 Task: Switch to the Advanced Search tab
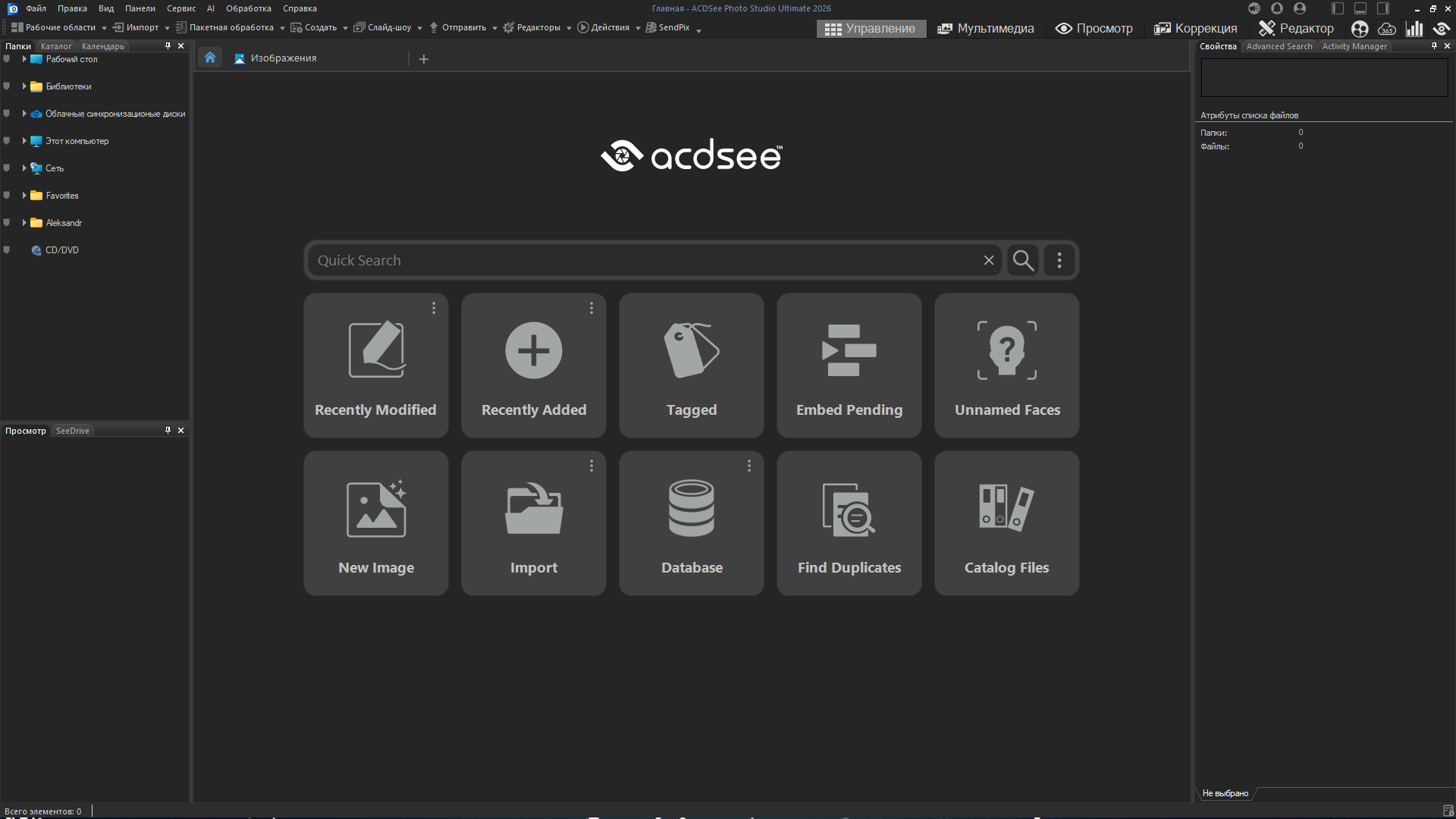tap(1279, 46)
